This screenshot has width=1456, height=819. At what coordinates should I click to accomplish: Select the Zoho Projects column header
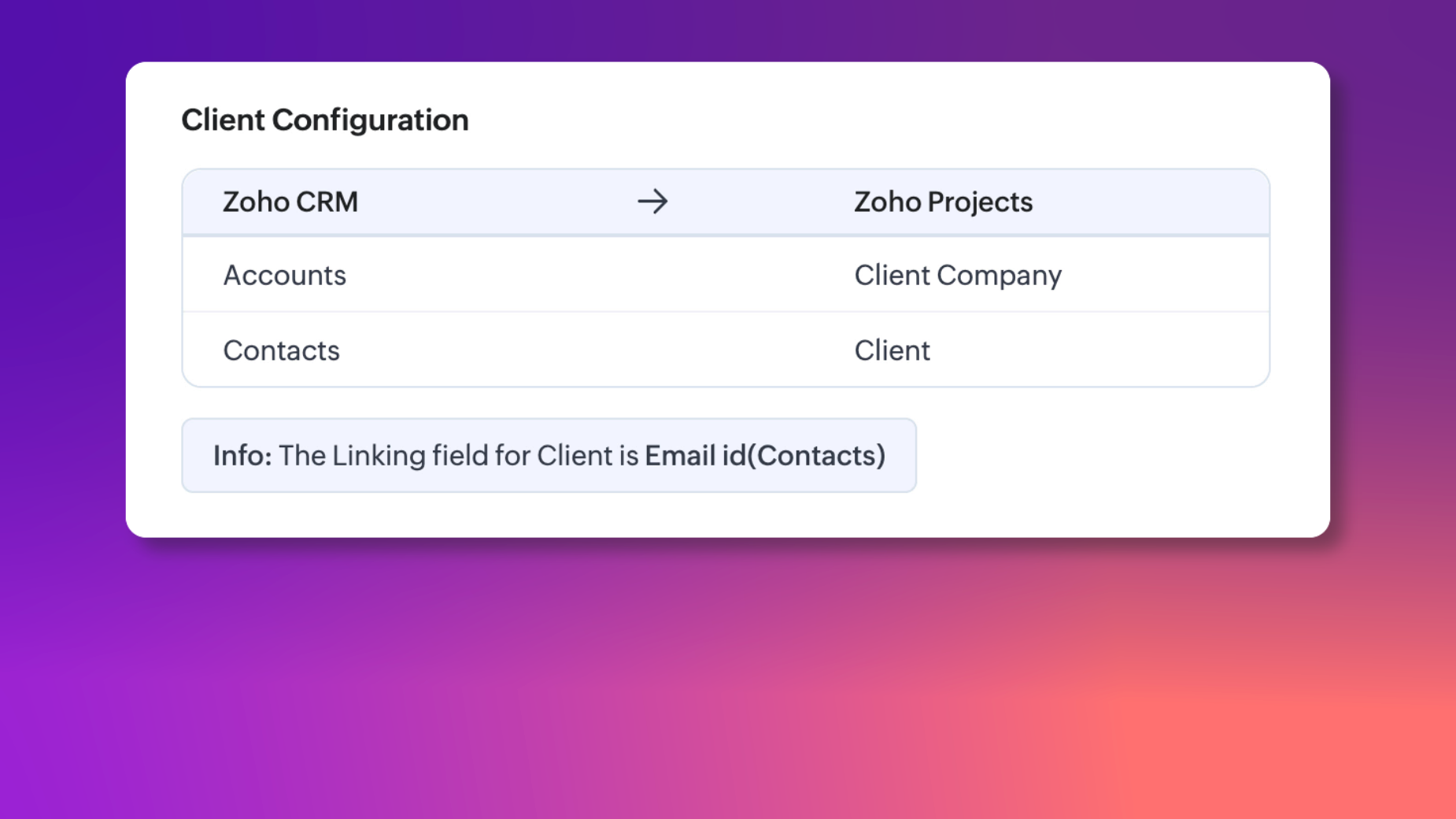pyautogui.click(x=943, y=202)
